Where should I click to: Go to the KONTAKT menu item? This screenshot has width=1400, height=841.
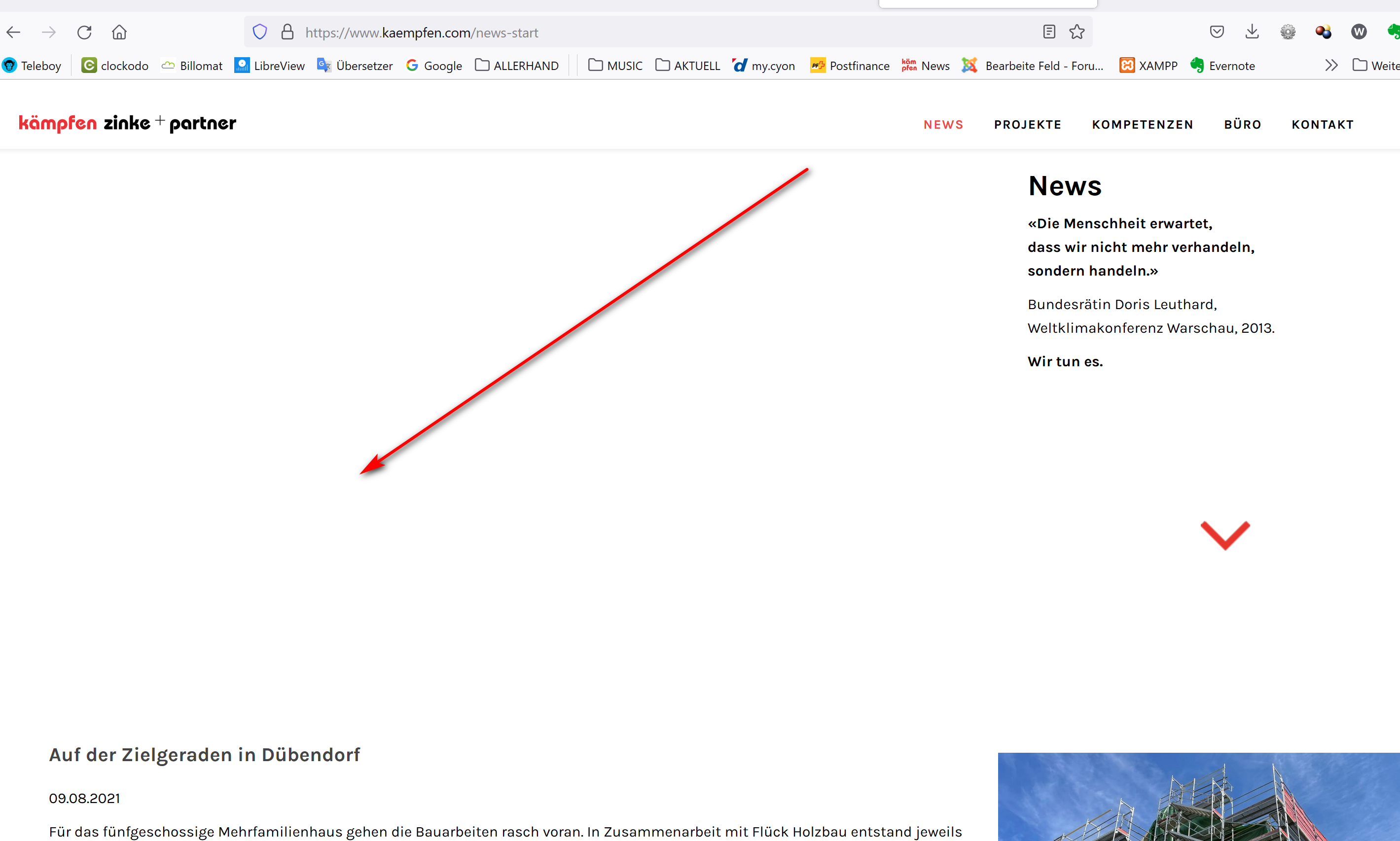tap(1323, 125)
